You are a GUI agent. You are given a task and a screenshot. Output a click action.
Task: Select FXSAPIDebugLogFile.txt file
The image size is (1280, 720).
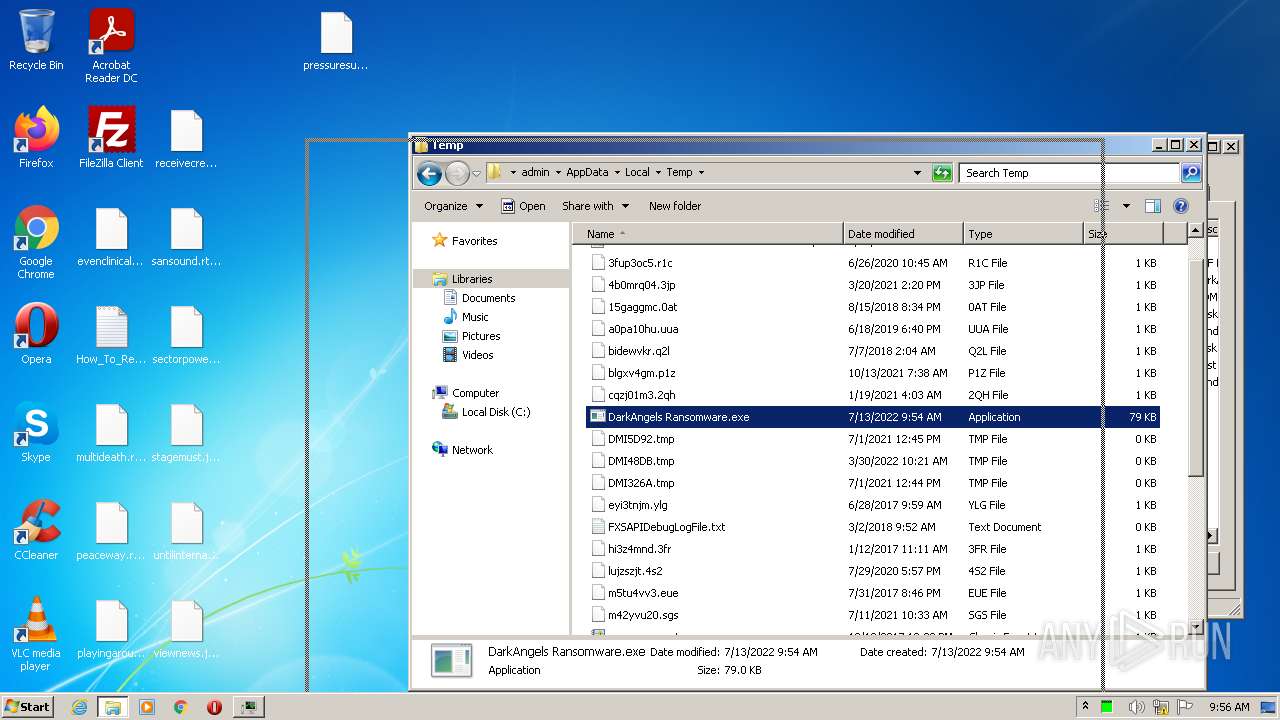tap(873, 527)
